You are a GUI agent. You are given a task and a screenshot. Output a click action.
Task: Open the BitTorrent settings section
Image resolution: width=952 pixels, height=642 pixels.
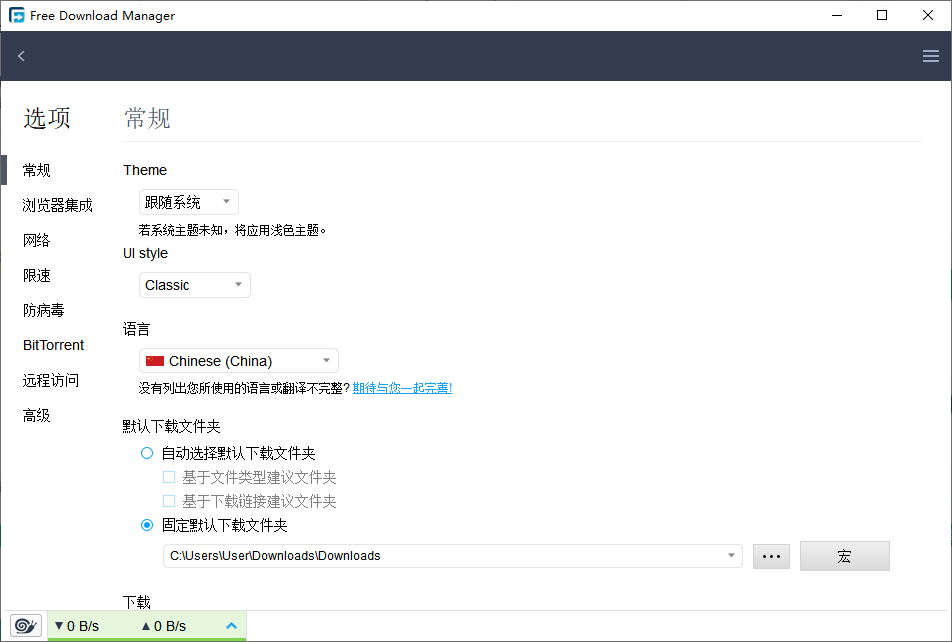tap(53, 345)
